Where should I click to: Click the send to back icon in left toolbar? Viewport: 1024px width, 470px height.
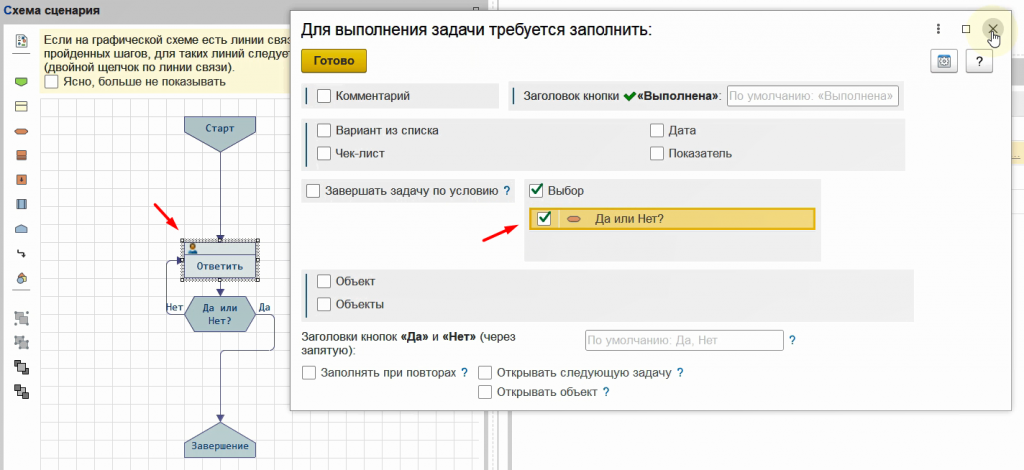coord(22,392)
